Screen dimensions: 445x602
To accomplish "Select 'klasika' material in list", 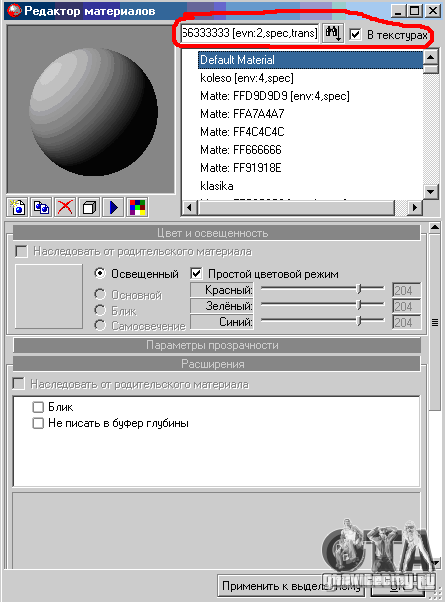I will pyautogui.click(x=217, y=186).
